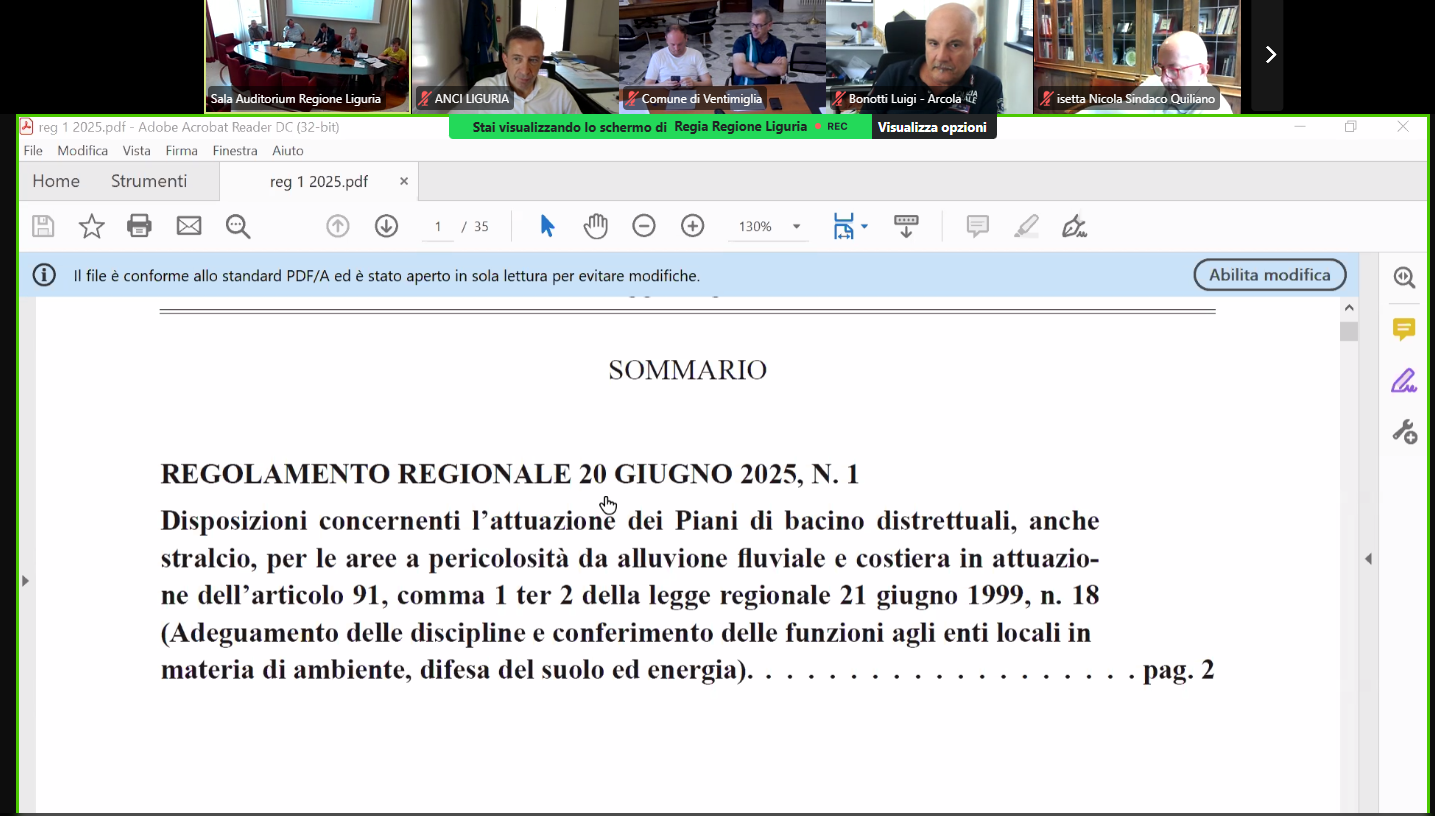
Task: Open the find text magnifier icon
Action: [x=238, y=226]
